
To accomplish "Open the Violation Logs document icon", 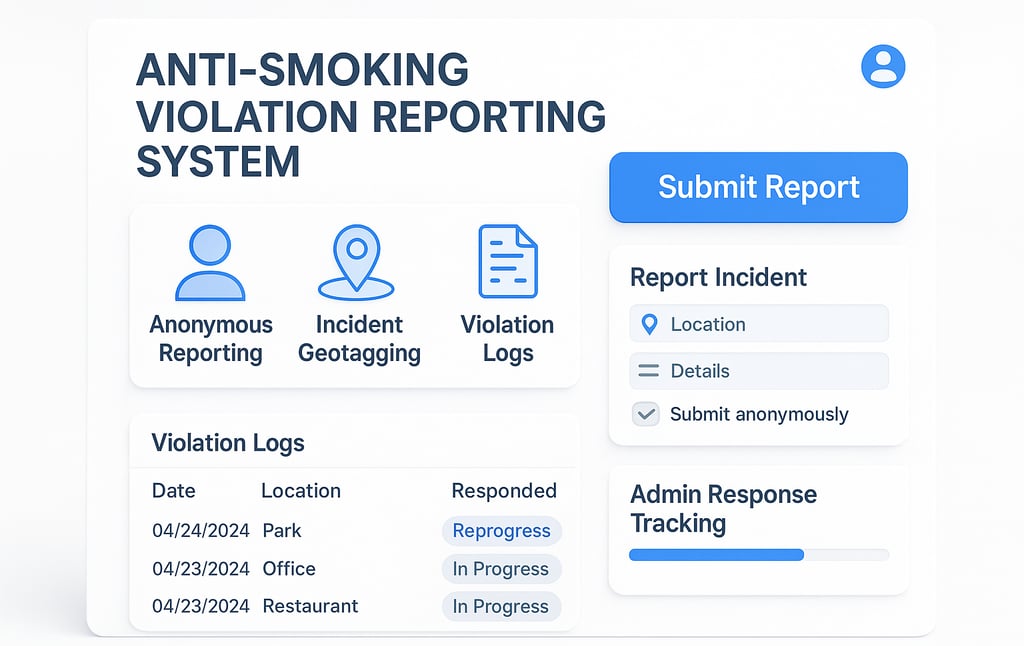I will [x=506, y=260].
